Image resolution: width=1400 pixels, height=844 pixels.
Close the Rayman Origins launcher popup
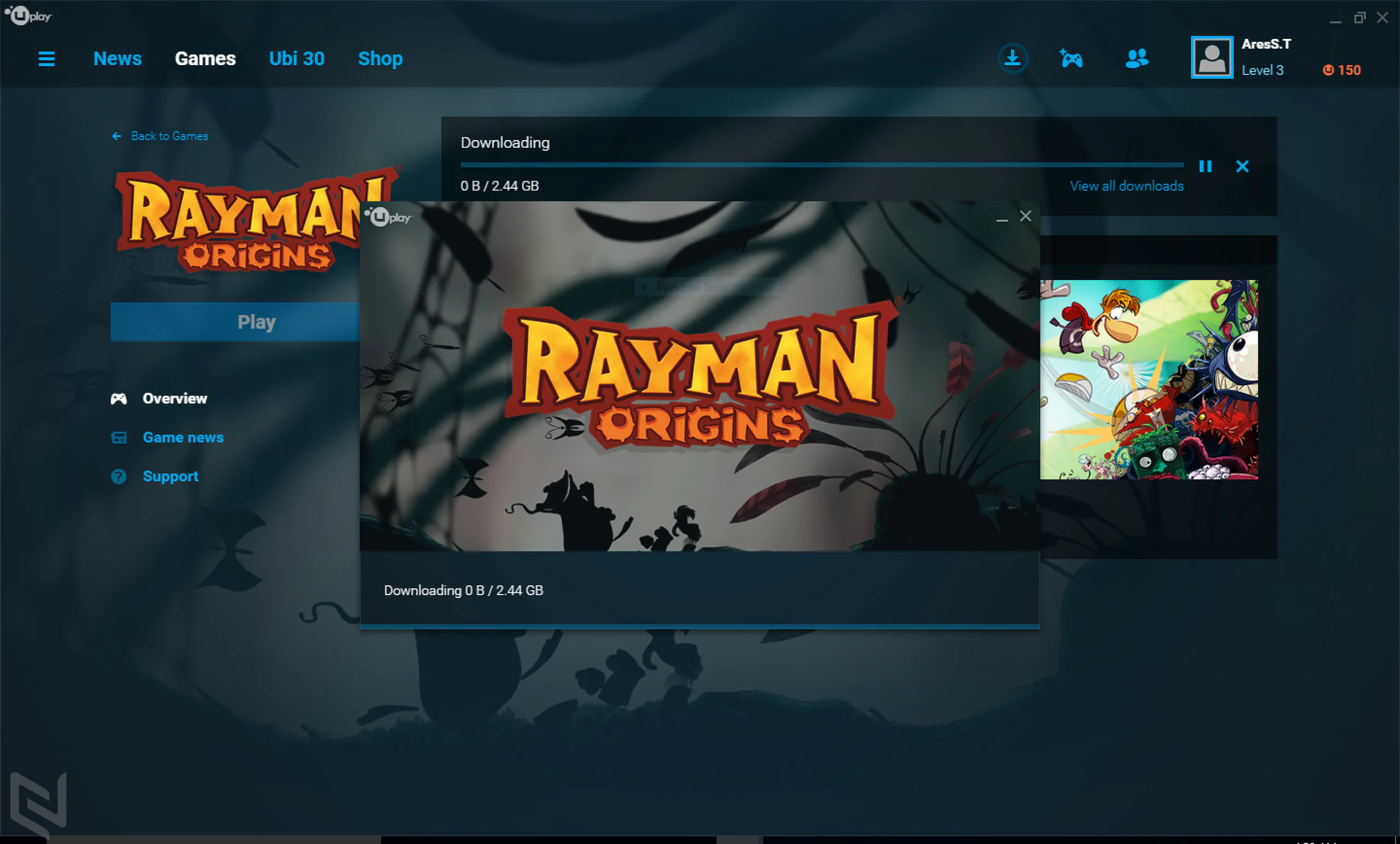(x=1025, y=216)
